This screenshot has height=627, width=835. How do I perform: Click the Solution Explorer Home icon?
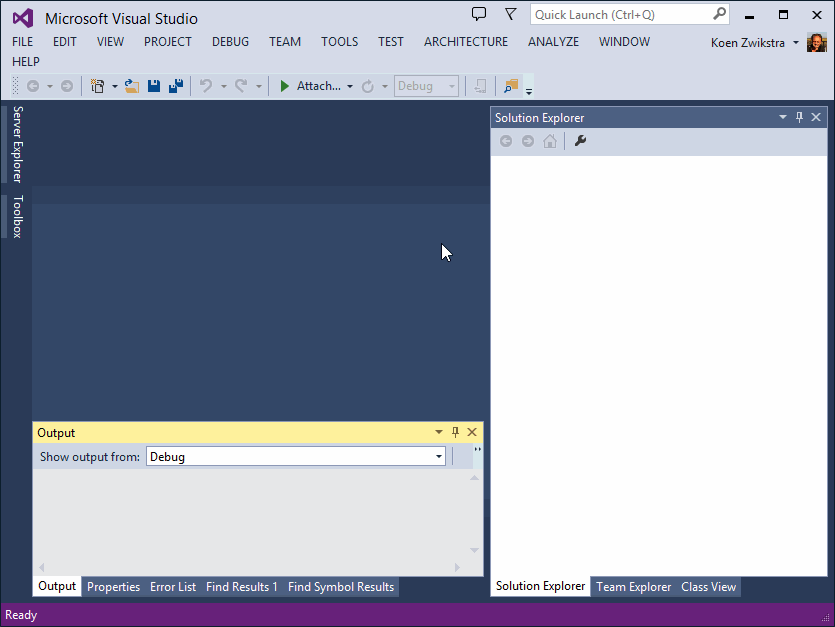pyautogui.click(x=550, y=141)
